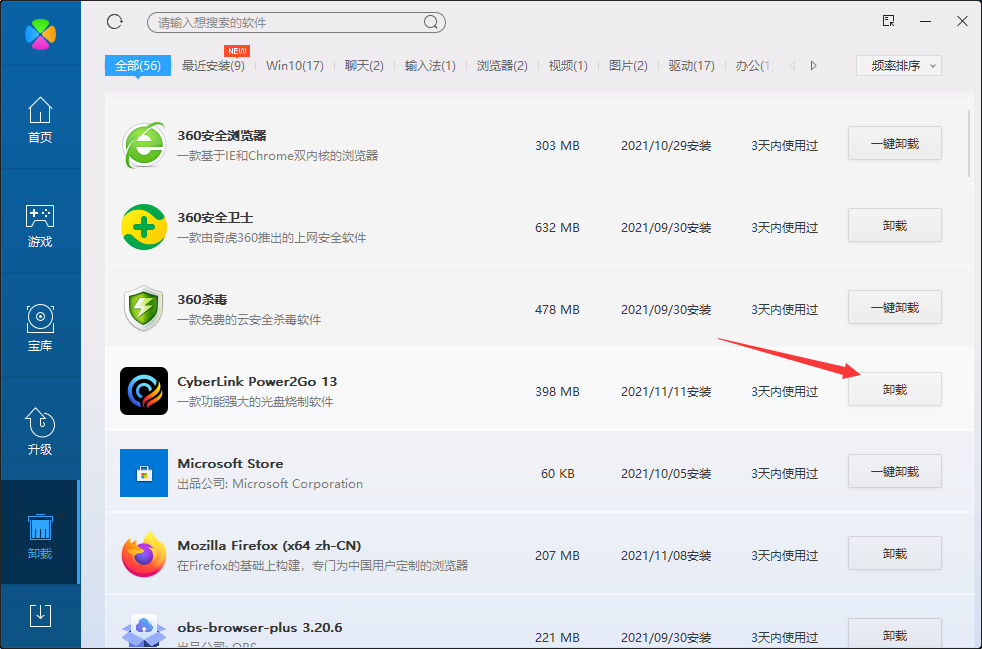982x649 pixels.
Task: Switch to the 聊天(2) tab
Action: pyautogui.click(x=364, y=66)
